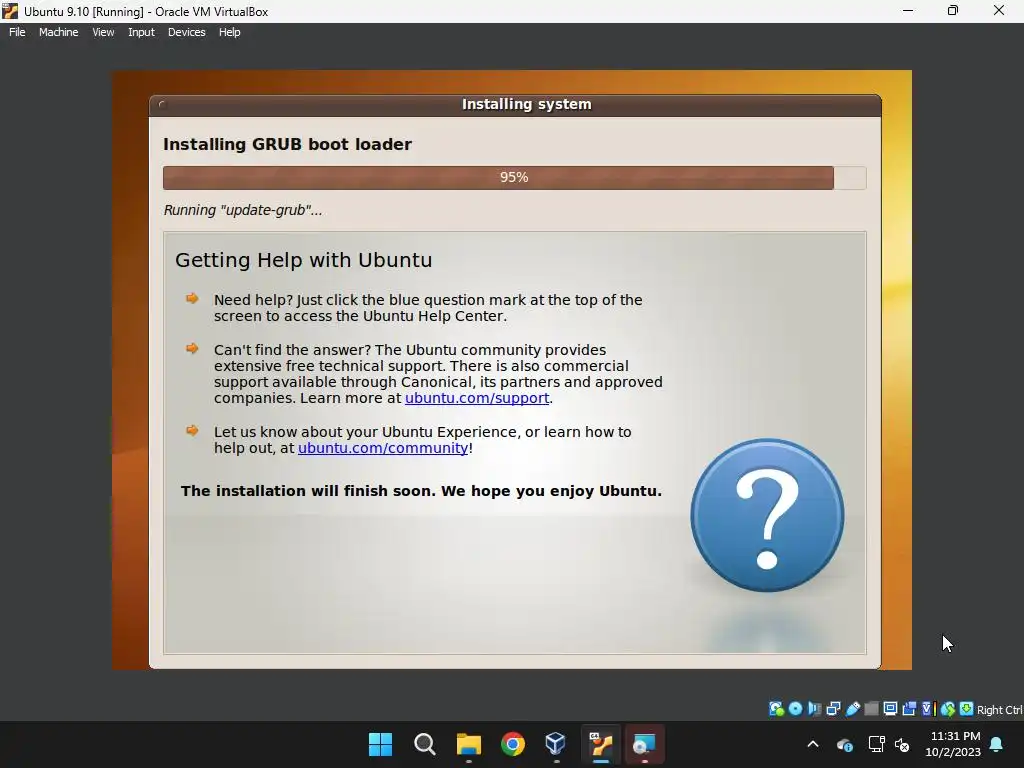Image resolution: width=1024 pixels, height=768 pixels.
Task: Click the installer window corner menu button
Action: [x=162, y=104]
